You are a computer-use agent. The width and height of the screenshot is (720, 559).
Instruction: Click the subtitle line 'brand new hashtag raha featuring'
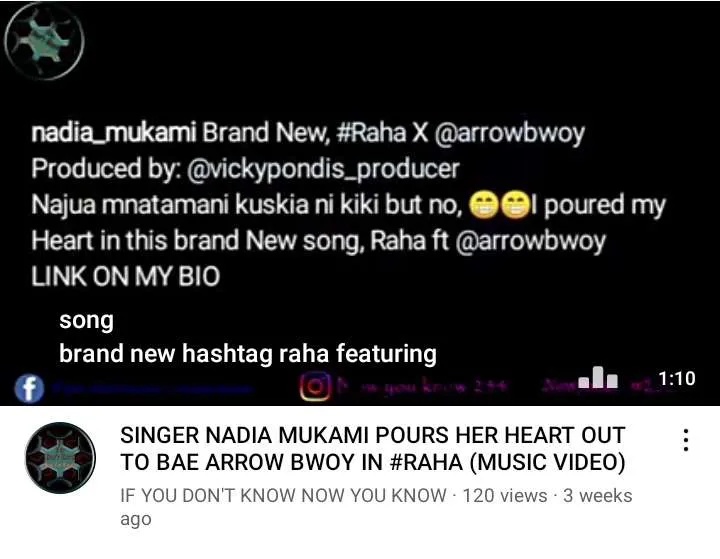coord(248,354)
